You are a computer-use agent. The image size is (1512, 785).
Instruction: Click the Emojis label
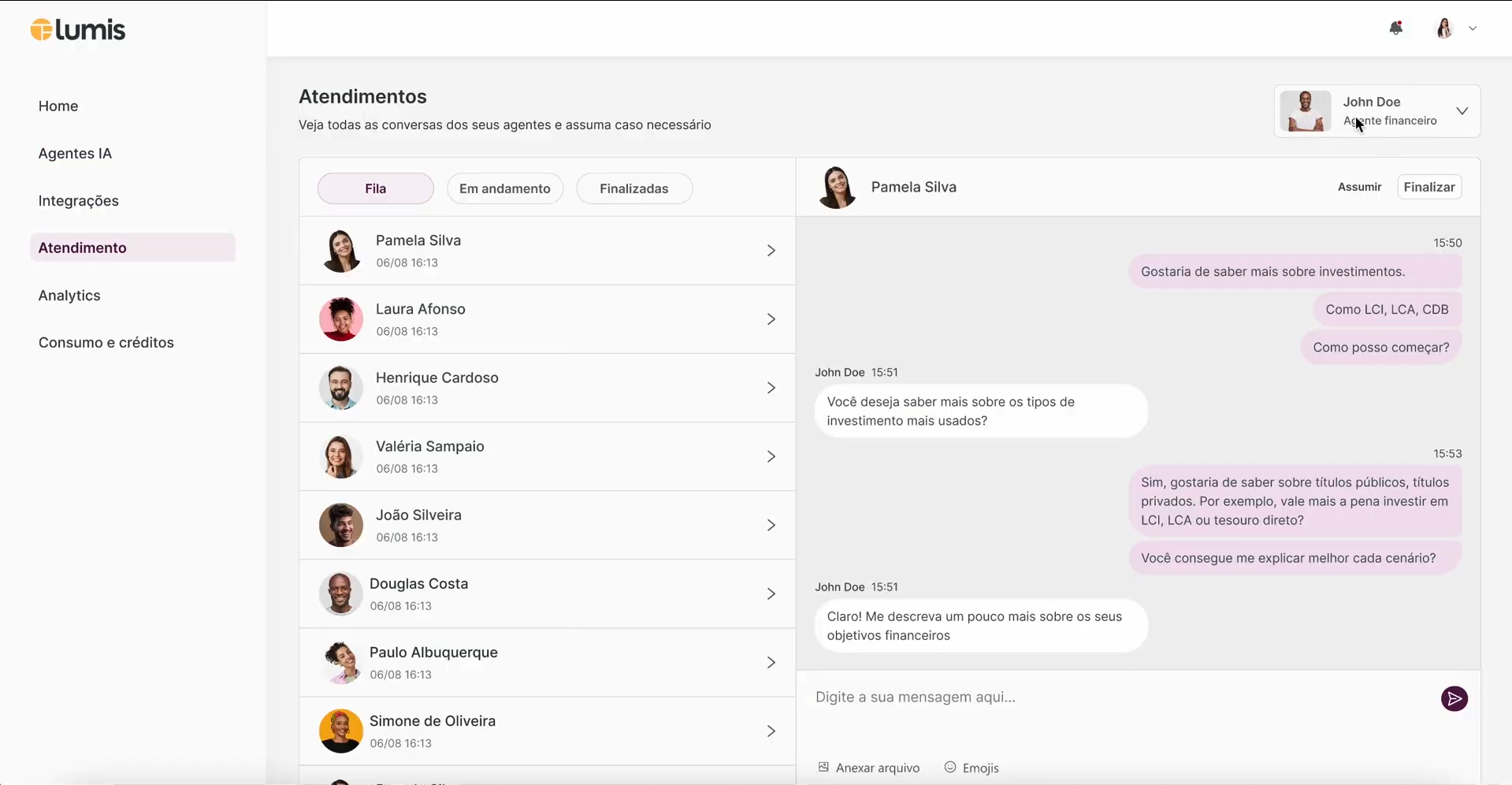point(981,768)
